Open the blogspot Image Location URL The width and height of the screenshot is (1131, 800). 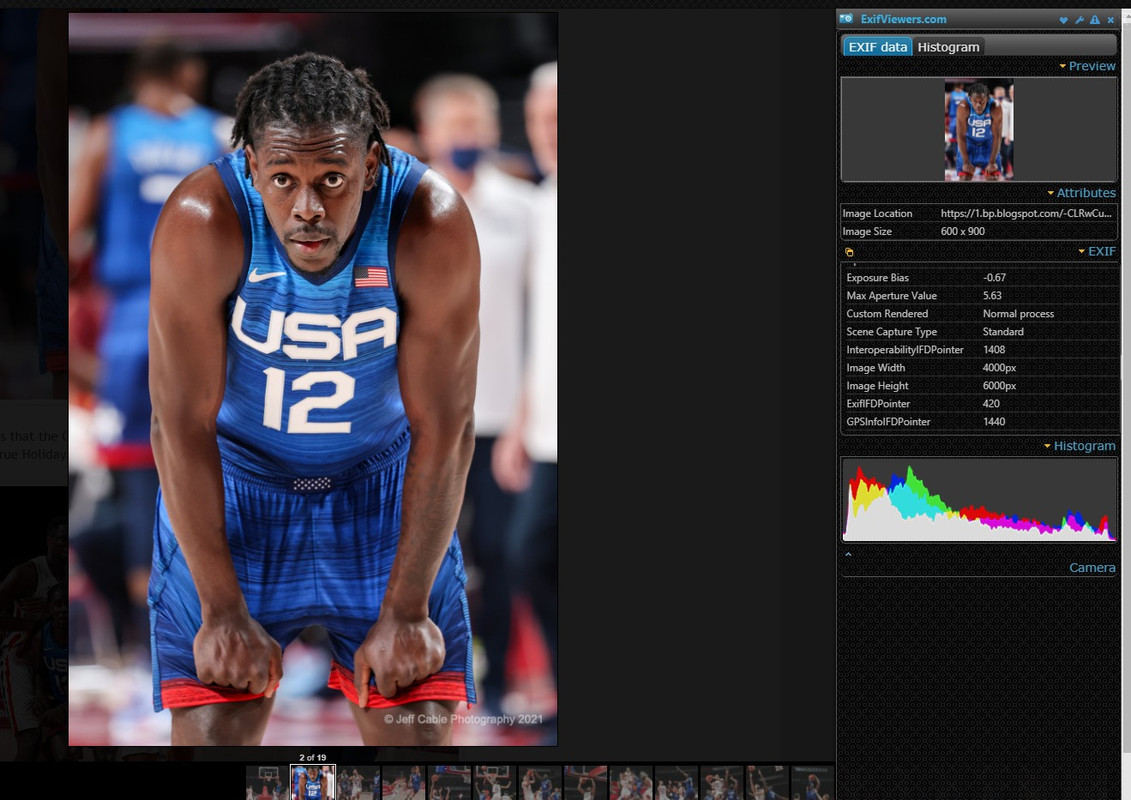coord(1026,214)
